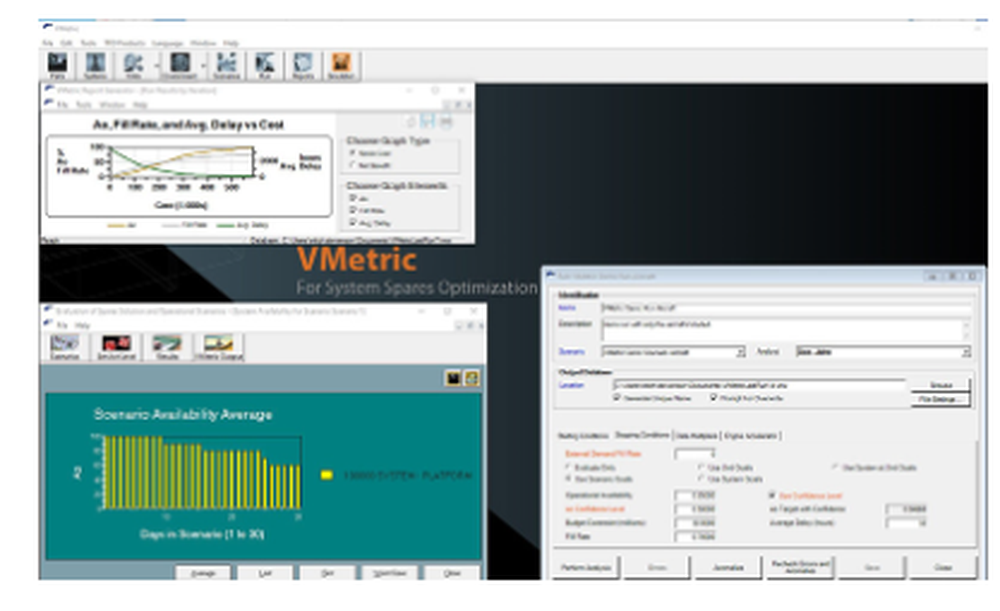Screen dimensions: 1000x611
Task: Switch to Stopping Conditions tab
Action: (642, 436)
